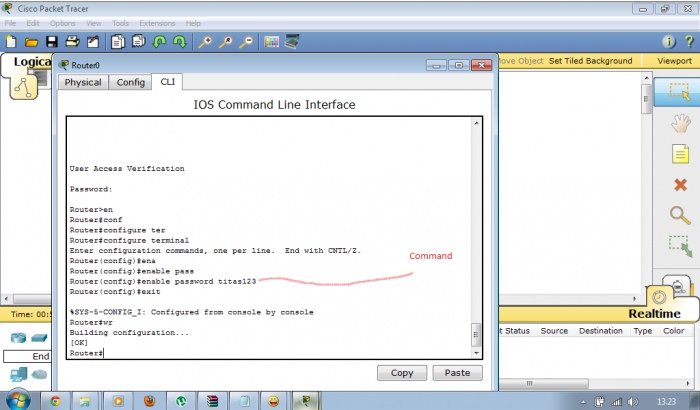The width and height of the screenshot is (700, 410).
Task: Click the CLI terminal scrollbar thumb
Action: tap(476, 335)
